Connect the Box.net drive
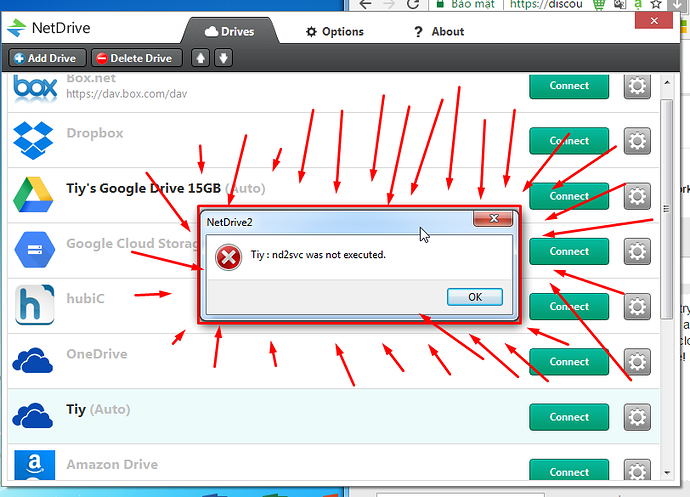This screenshot has height=497, width=690. tap(569, 86)
